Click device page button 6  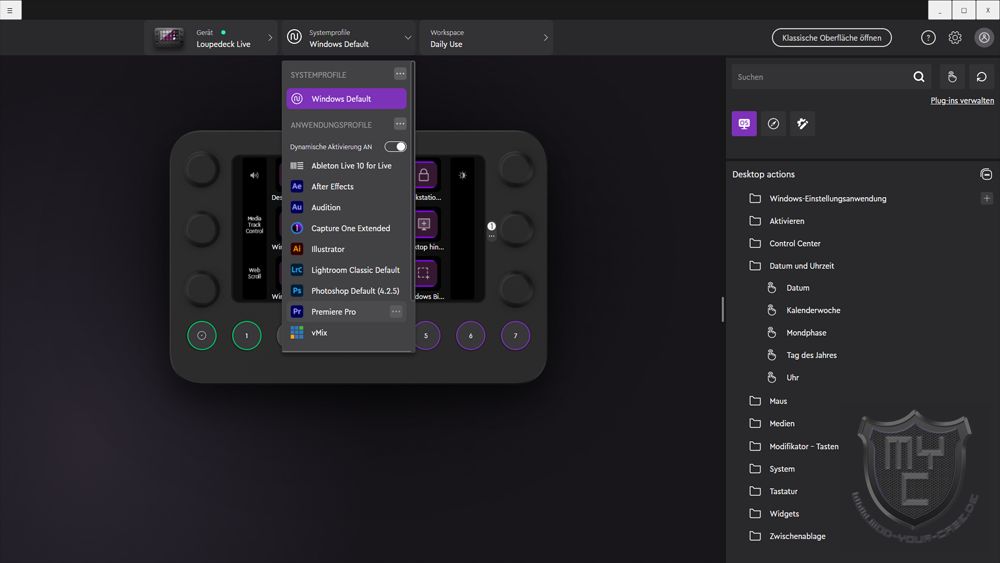(x=471, y=335)
